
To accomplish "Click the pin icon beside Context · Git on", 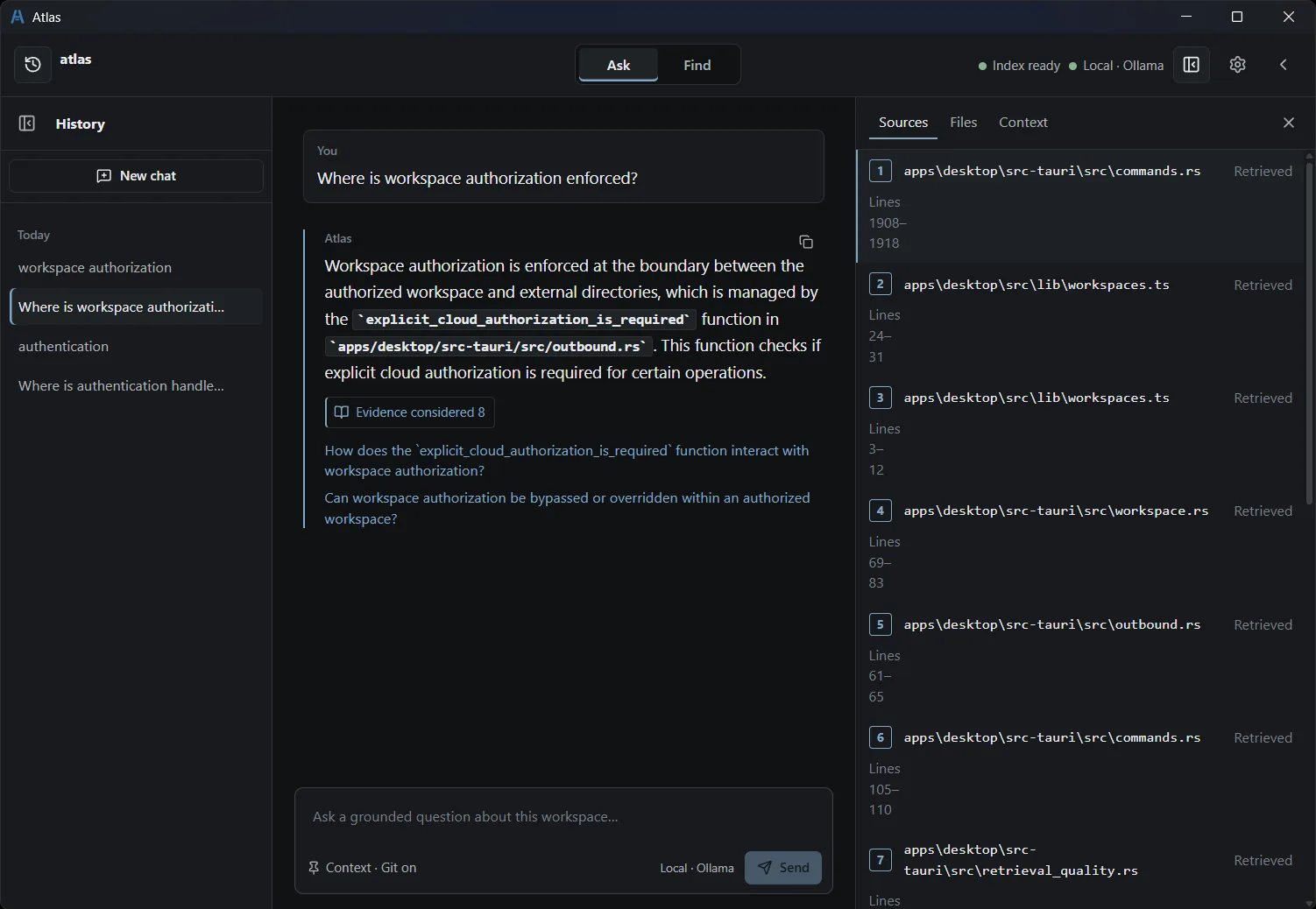I will pos(314,868).
